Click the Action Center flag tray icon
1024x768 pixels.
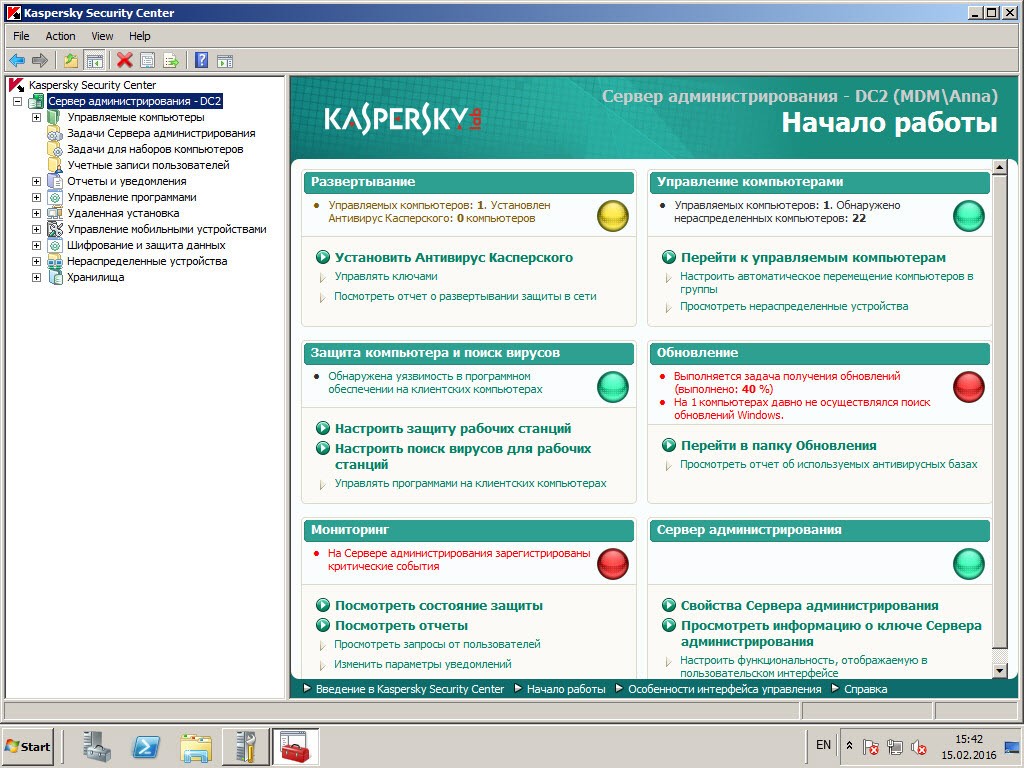point(871,746)
